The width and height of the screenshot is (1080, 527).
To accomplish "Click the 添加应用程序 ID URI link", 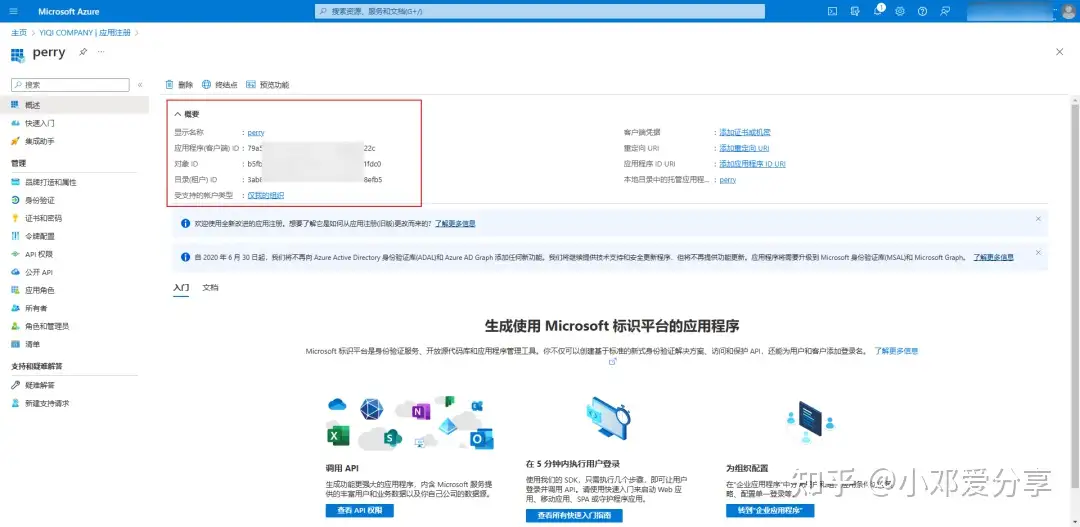I will (752, 164).
